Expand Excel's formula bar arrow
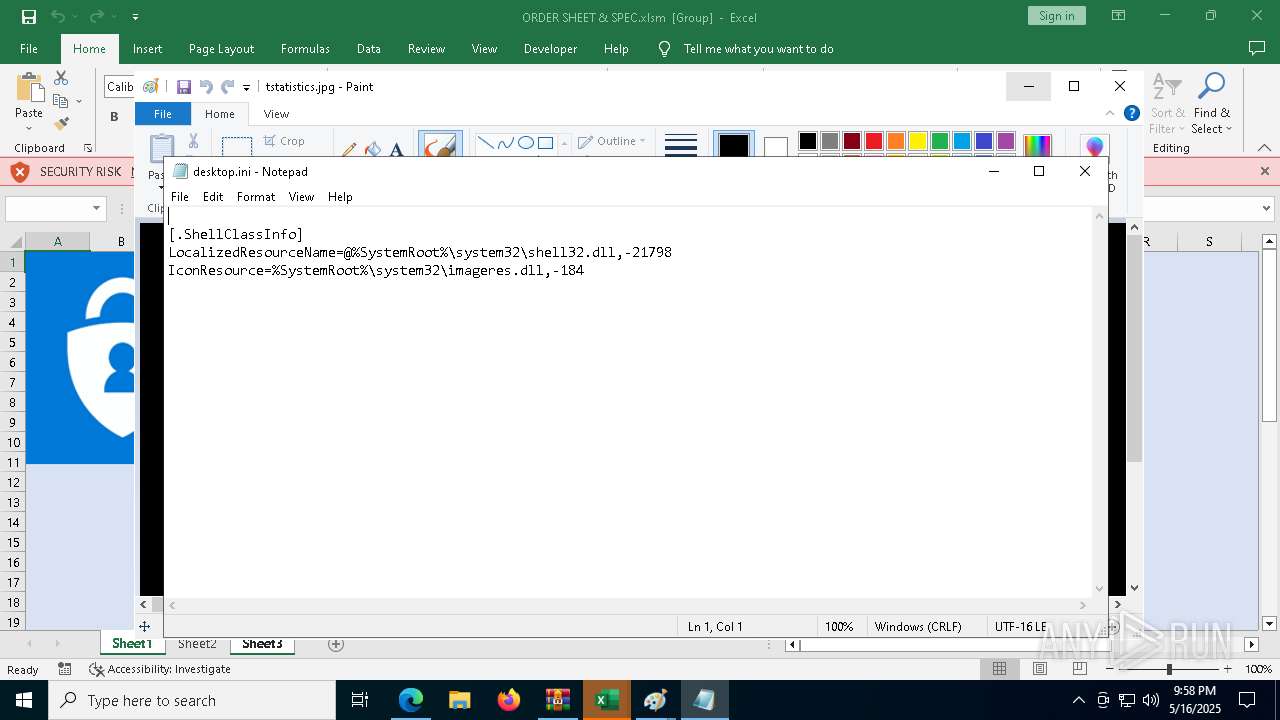The width and height of the screenshot is (1280, 720). [1267, 209]
